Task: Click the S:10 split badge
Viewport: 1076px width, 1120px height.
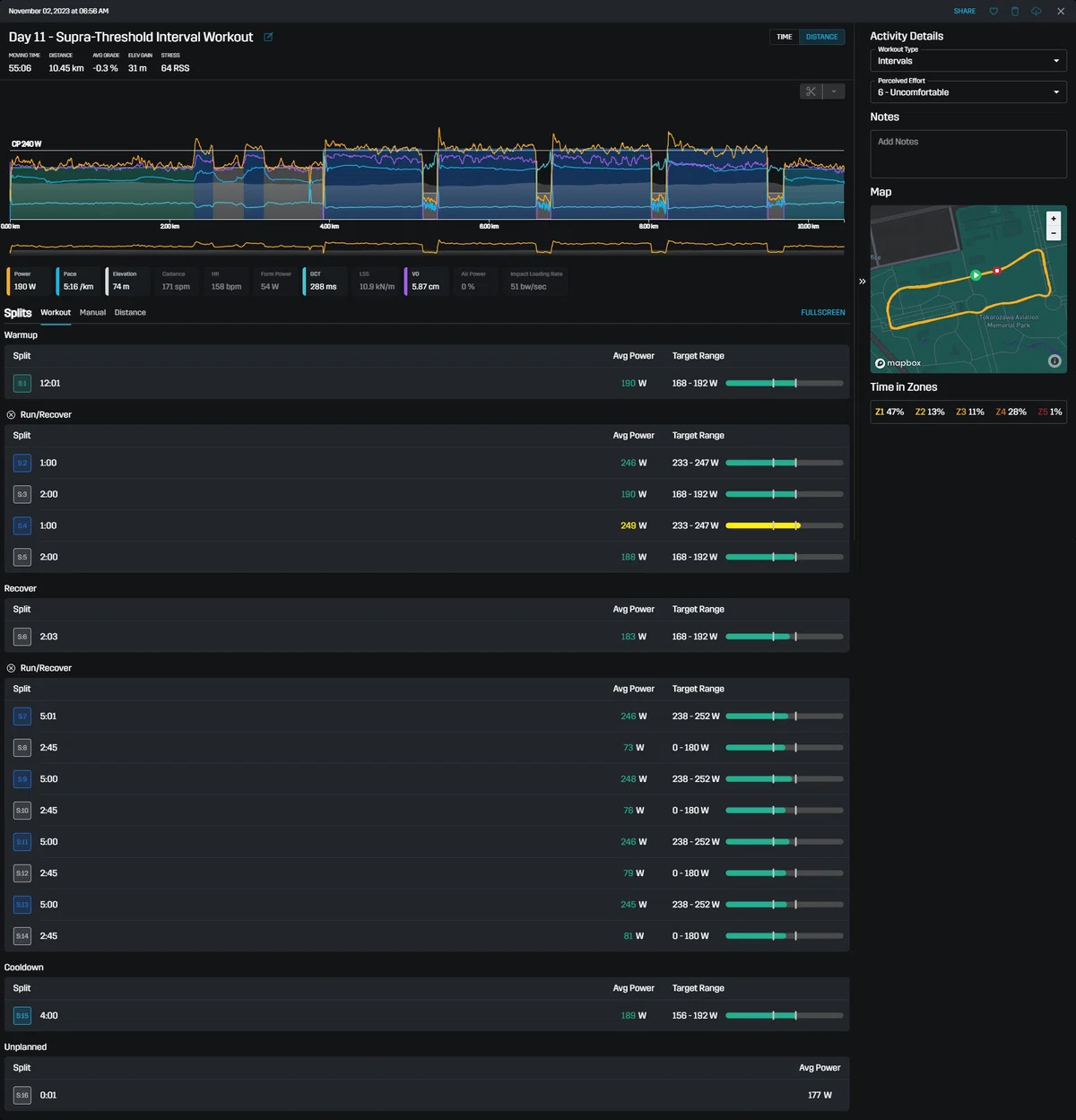Action: [x=22, y=811]
